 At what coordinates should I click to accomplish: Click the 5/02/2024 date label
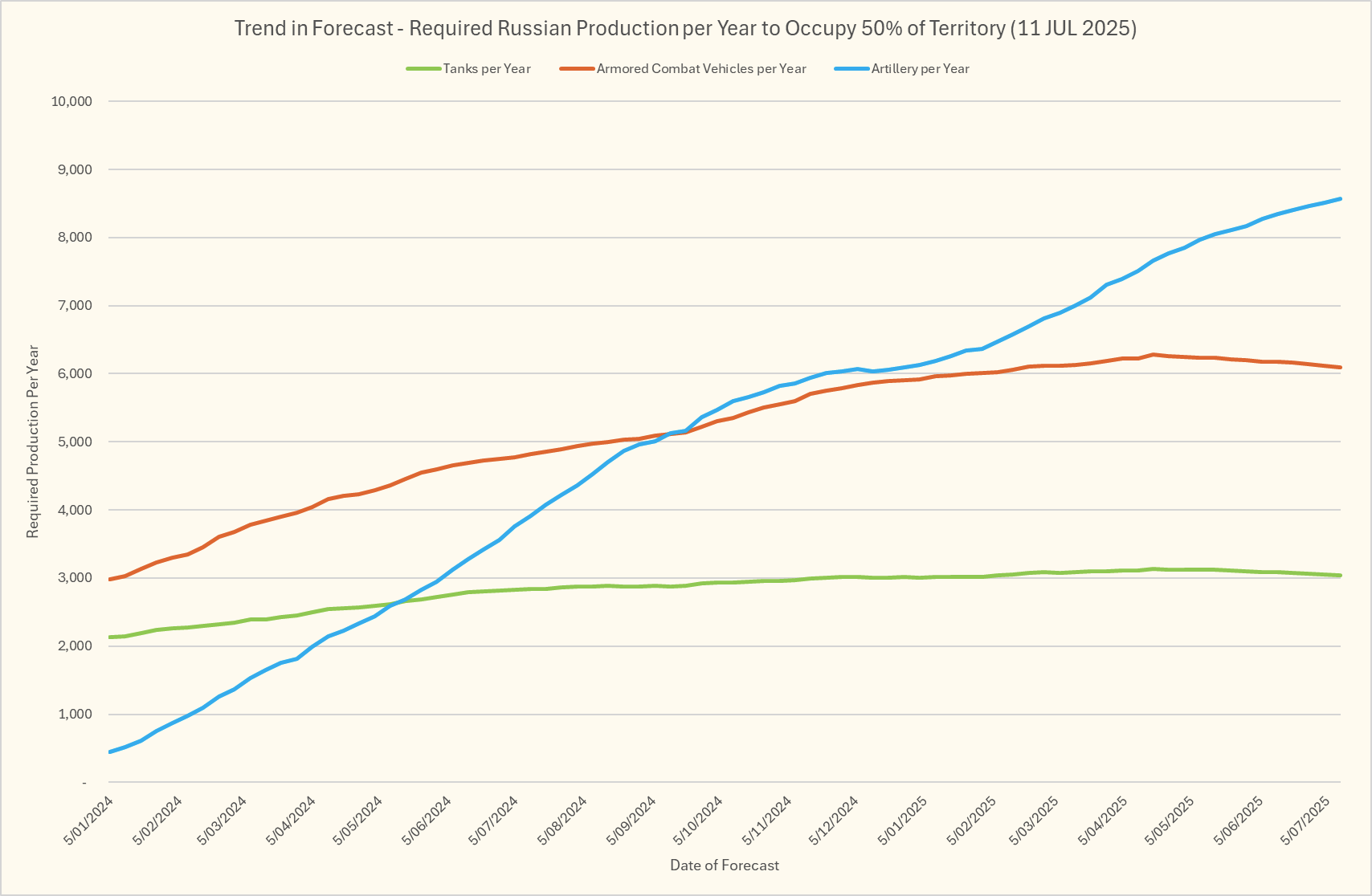point(157,820)
